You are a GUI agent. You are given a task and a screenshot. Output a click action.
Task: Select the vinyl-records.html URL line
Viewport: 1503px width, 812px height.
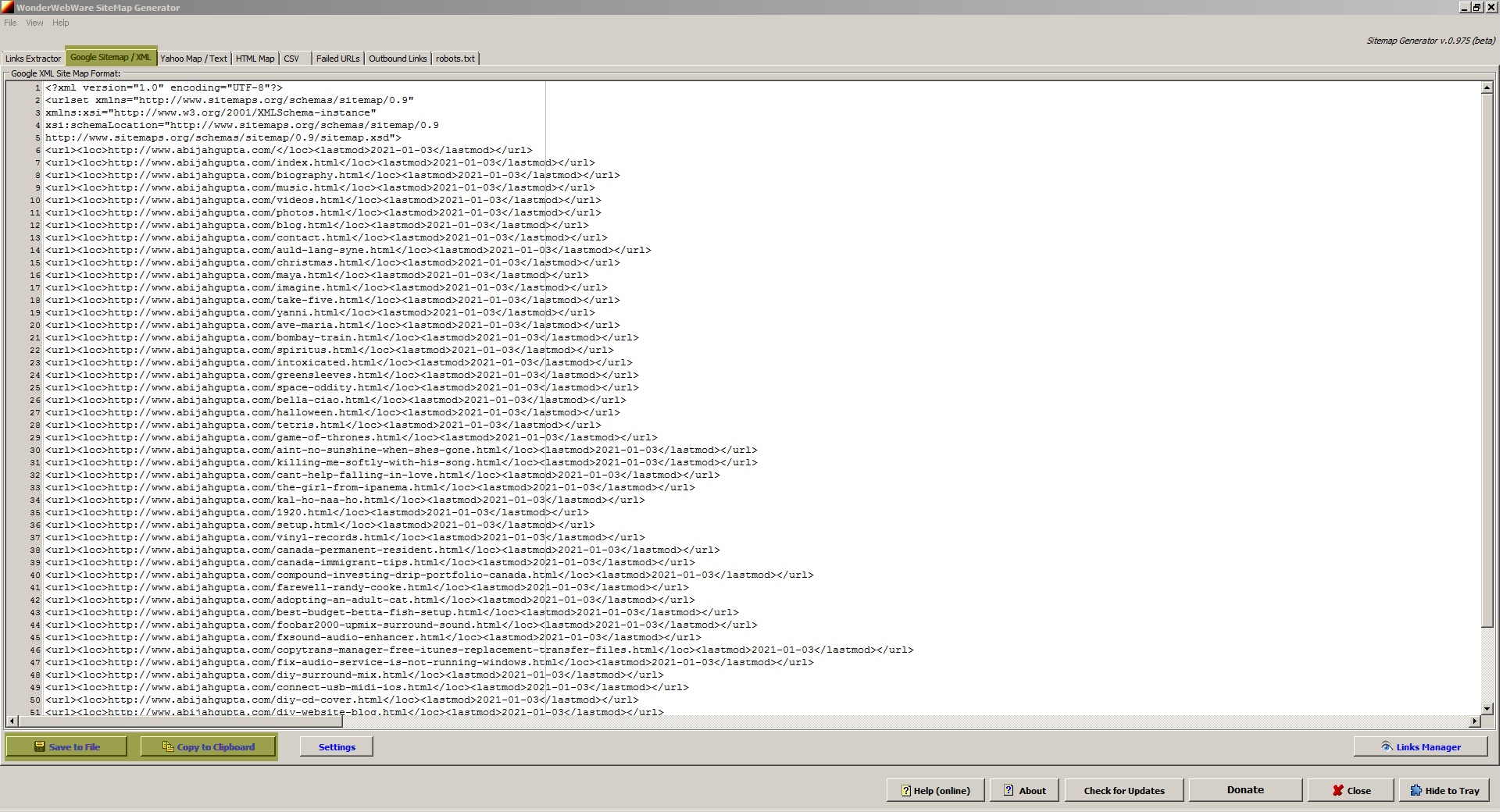pyautogui.click(x=345, y=537)
